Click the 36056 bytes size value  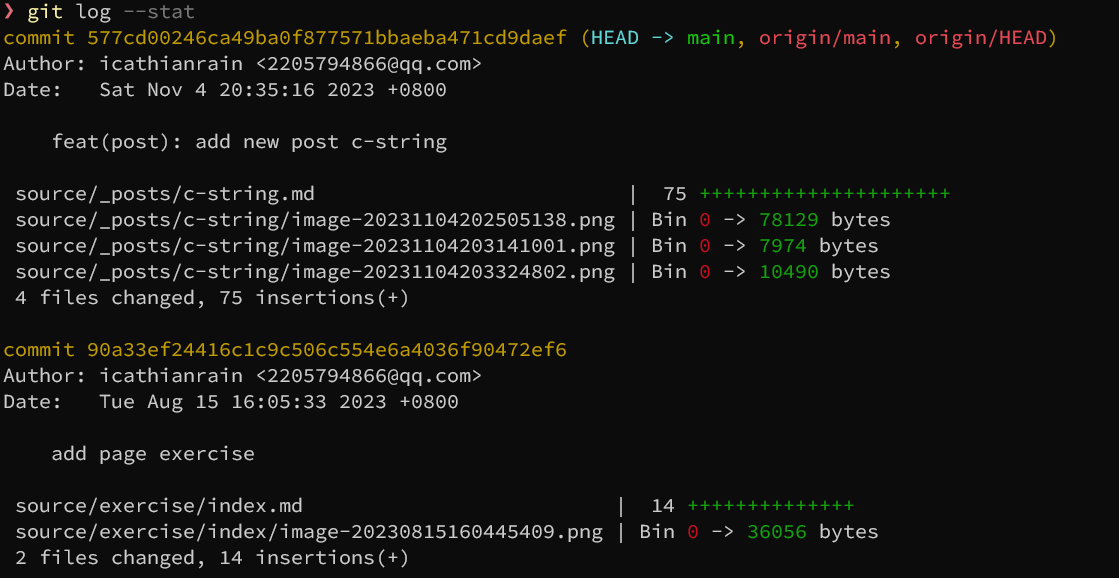[x=776, y=532]
